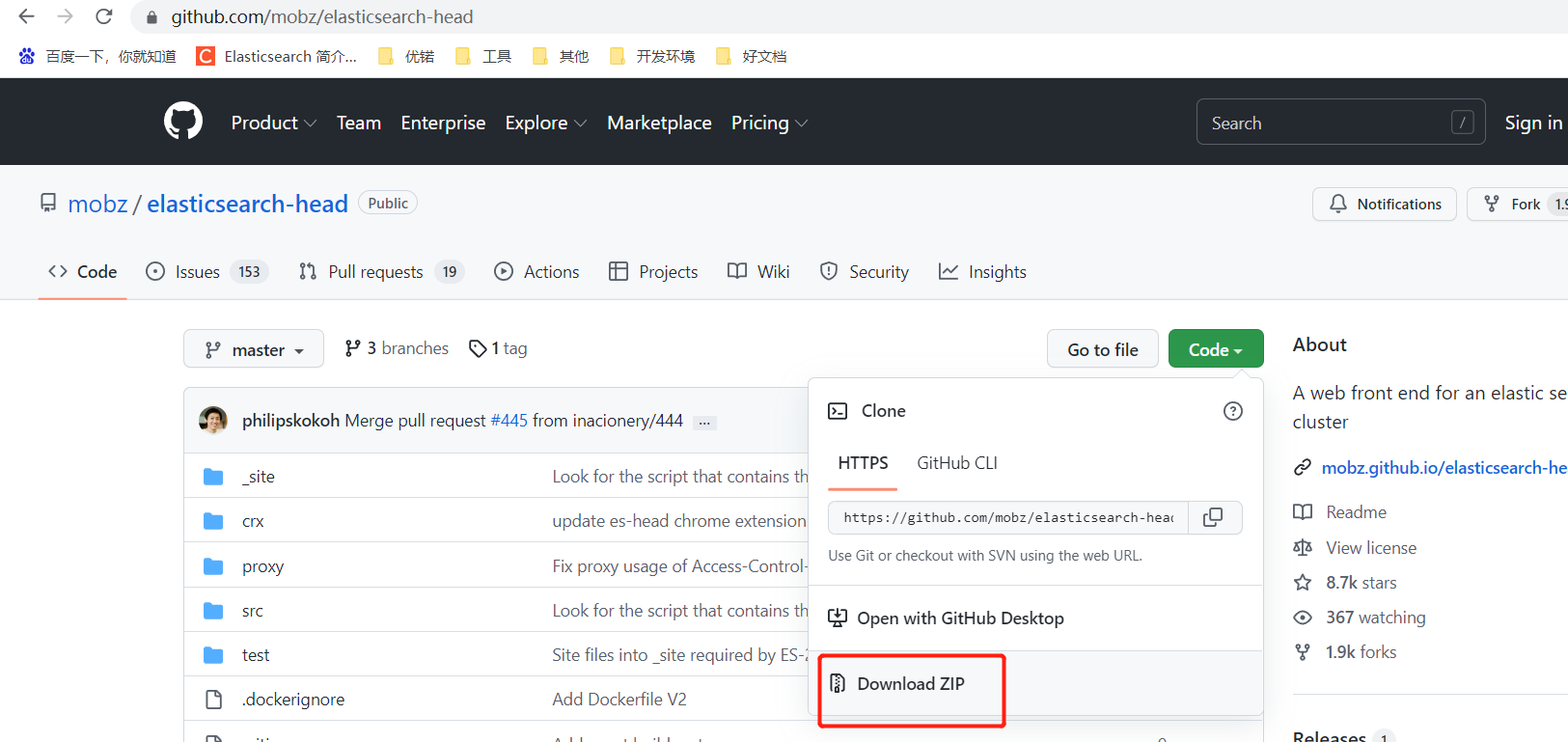The width and height of the screenshot is (1568, 742).
Task: View the 1 tag link
Action: click(498, 348)
